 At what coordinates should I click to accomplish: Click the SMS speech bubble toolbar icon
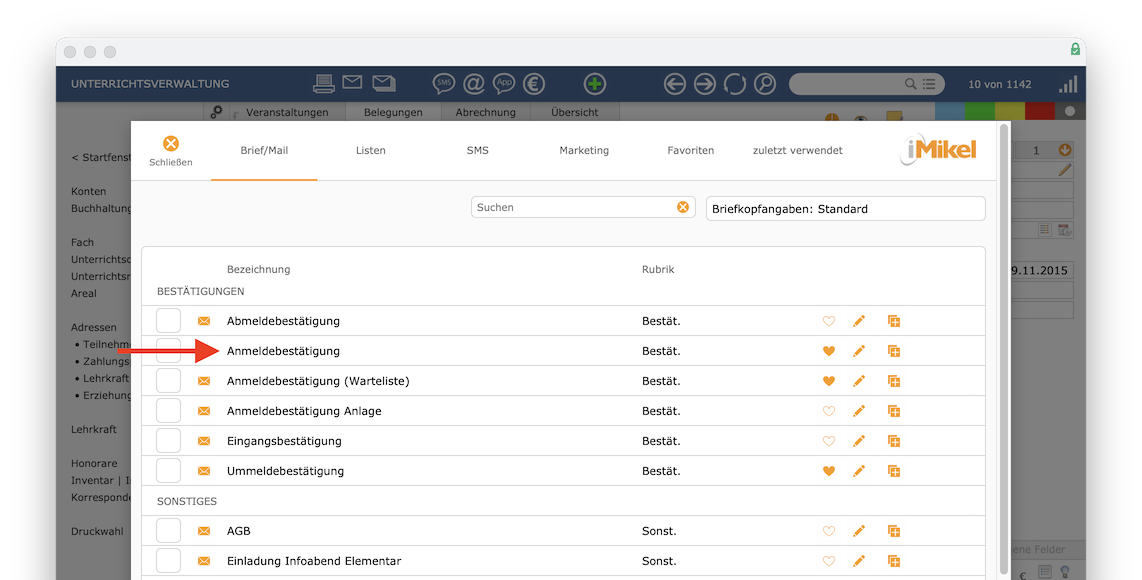coord(444,84)
